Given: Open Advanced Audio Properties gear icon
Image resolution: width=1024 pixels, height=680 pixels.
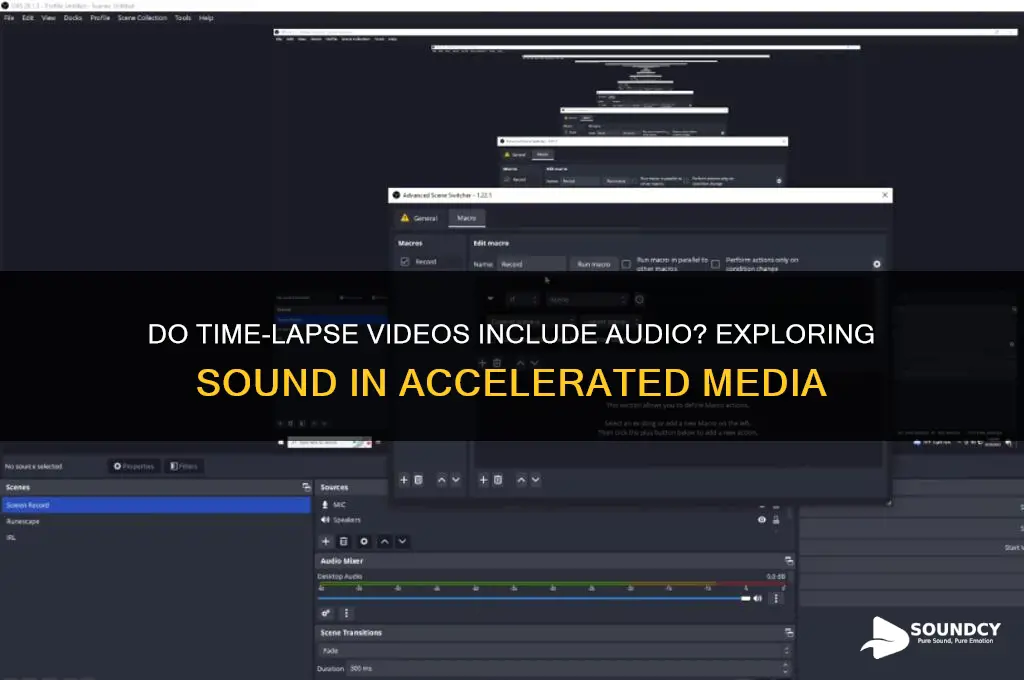Looking at the screenshot, I should (325, 613).
